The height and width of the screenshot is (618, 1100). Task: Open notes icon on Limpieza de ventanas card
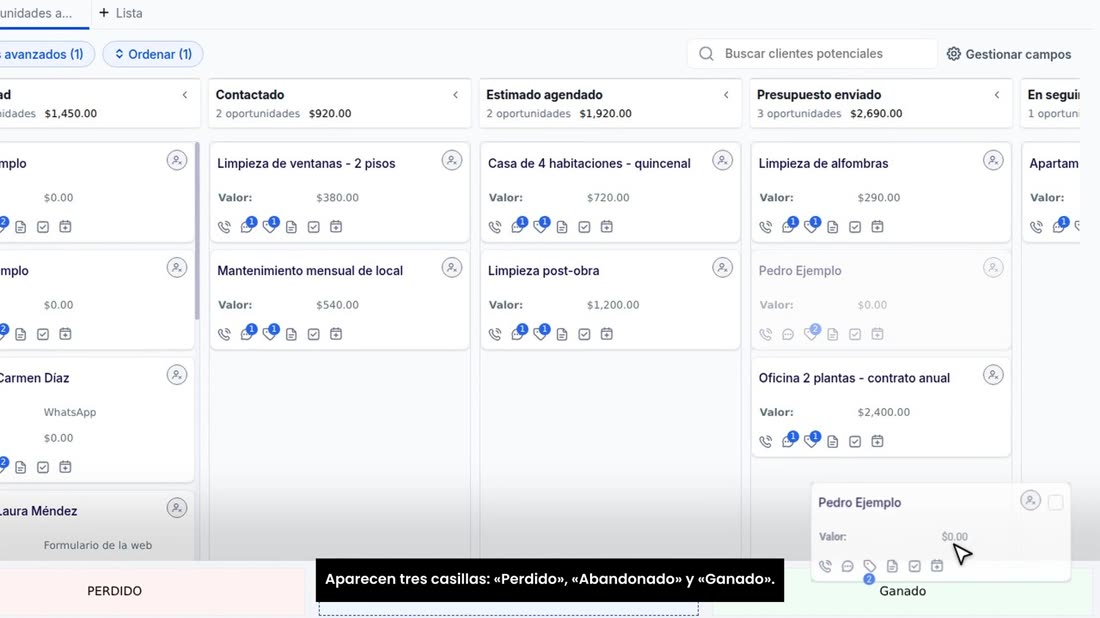point(291,227)
